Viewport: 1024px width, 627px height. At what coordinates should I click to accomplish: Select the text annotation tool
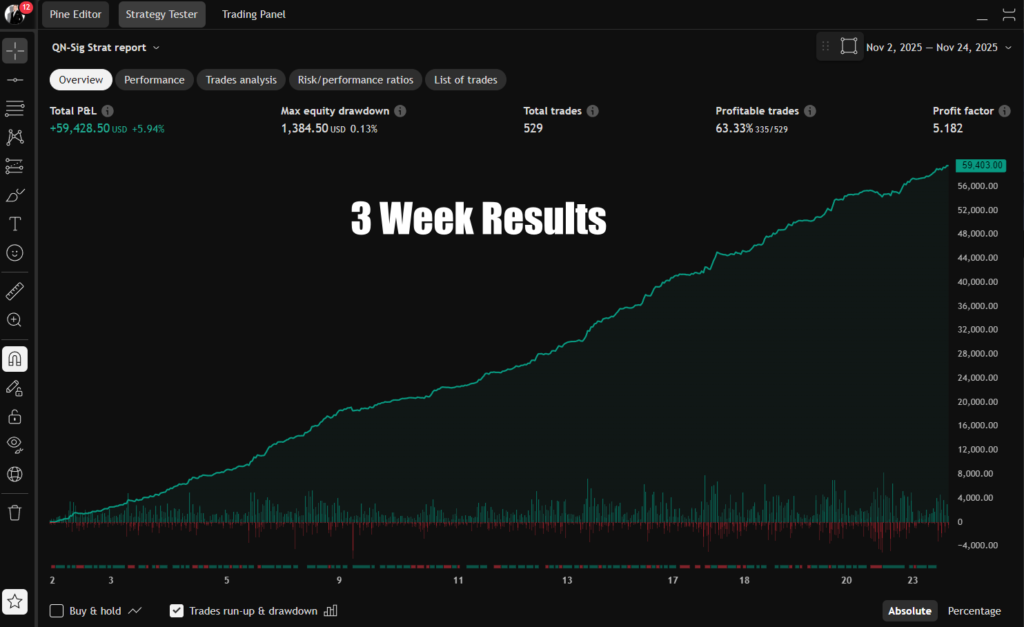point(15,224)
